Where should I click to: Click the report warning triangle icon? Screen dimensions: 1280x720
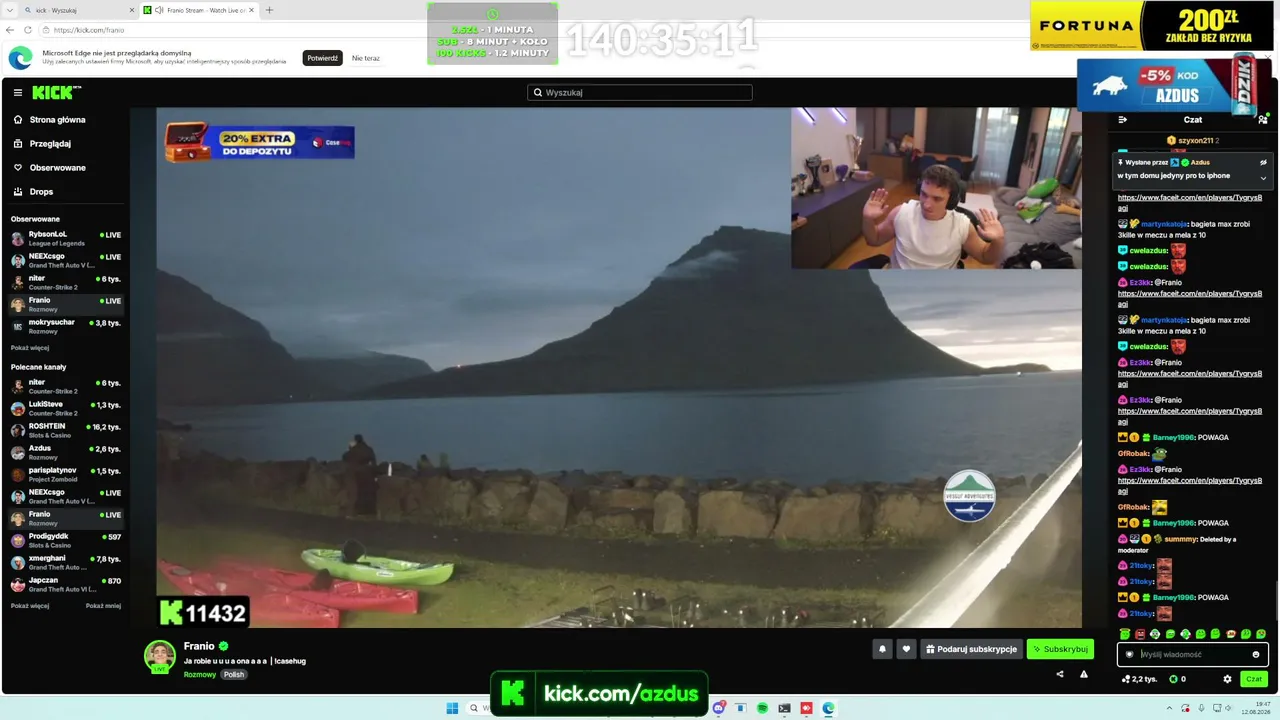pyautogui.click(x=1083, y=674)
